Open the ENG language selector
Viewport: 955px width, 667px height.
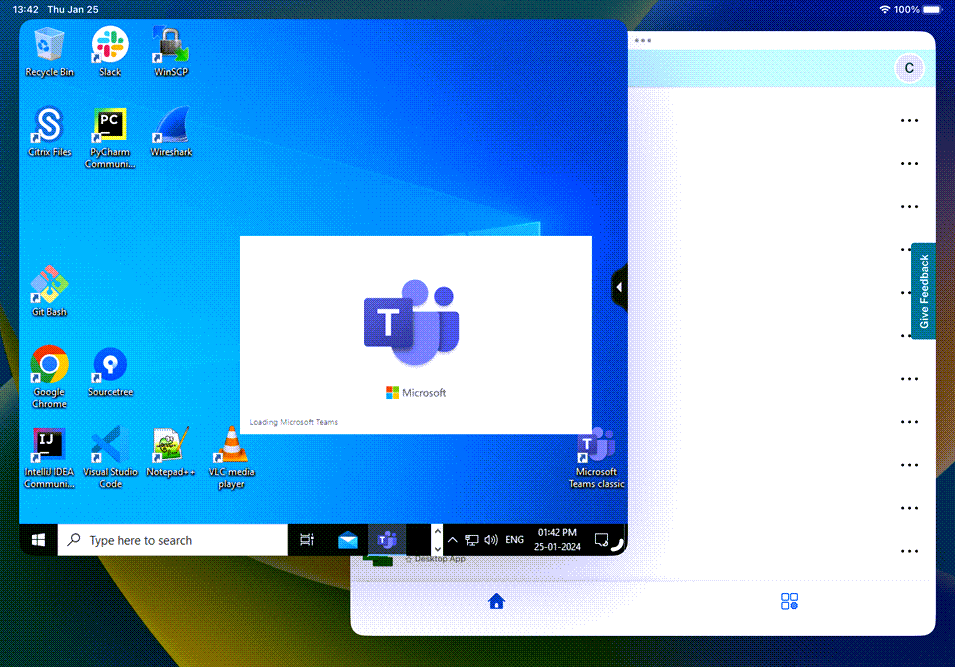pos(514,540)
